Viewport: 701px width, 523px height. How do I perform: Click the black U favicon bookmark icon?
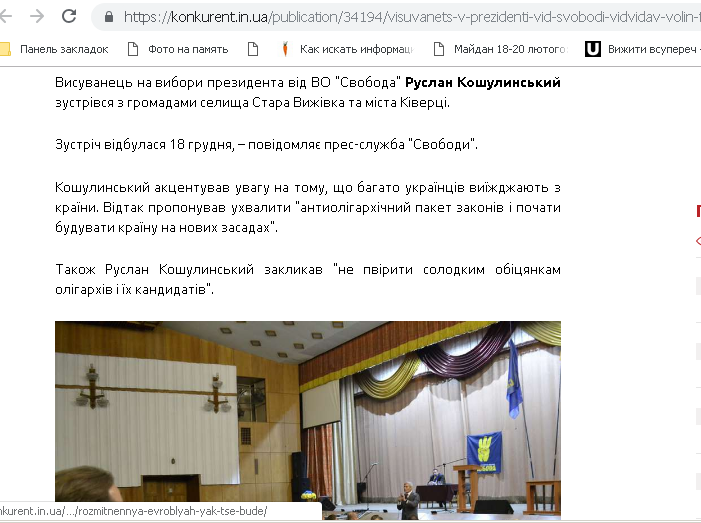point(593,49)
